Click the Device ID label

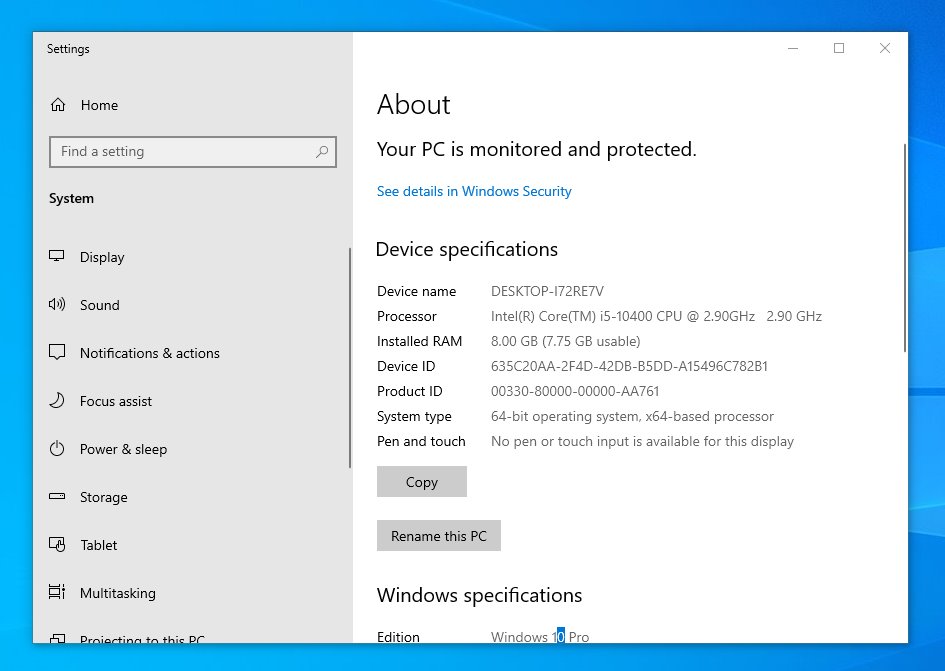pos(406,366)
